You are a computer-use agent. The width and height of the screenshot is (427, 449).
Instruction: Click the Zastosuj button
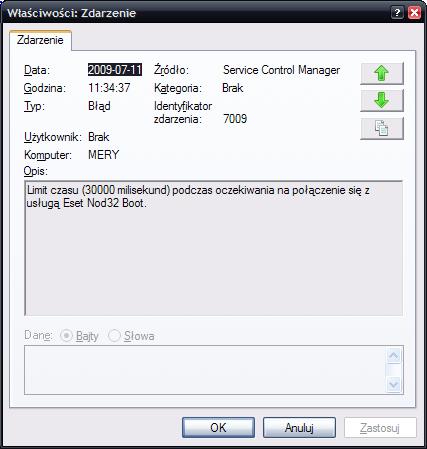click(380, 428)
